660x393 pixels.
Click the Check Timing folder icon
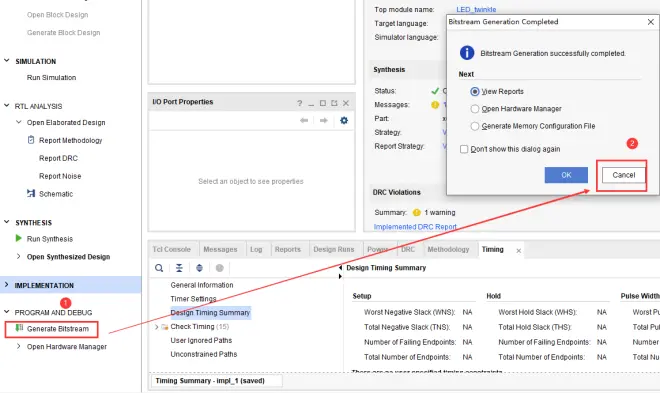165,327
